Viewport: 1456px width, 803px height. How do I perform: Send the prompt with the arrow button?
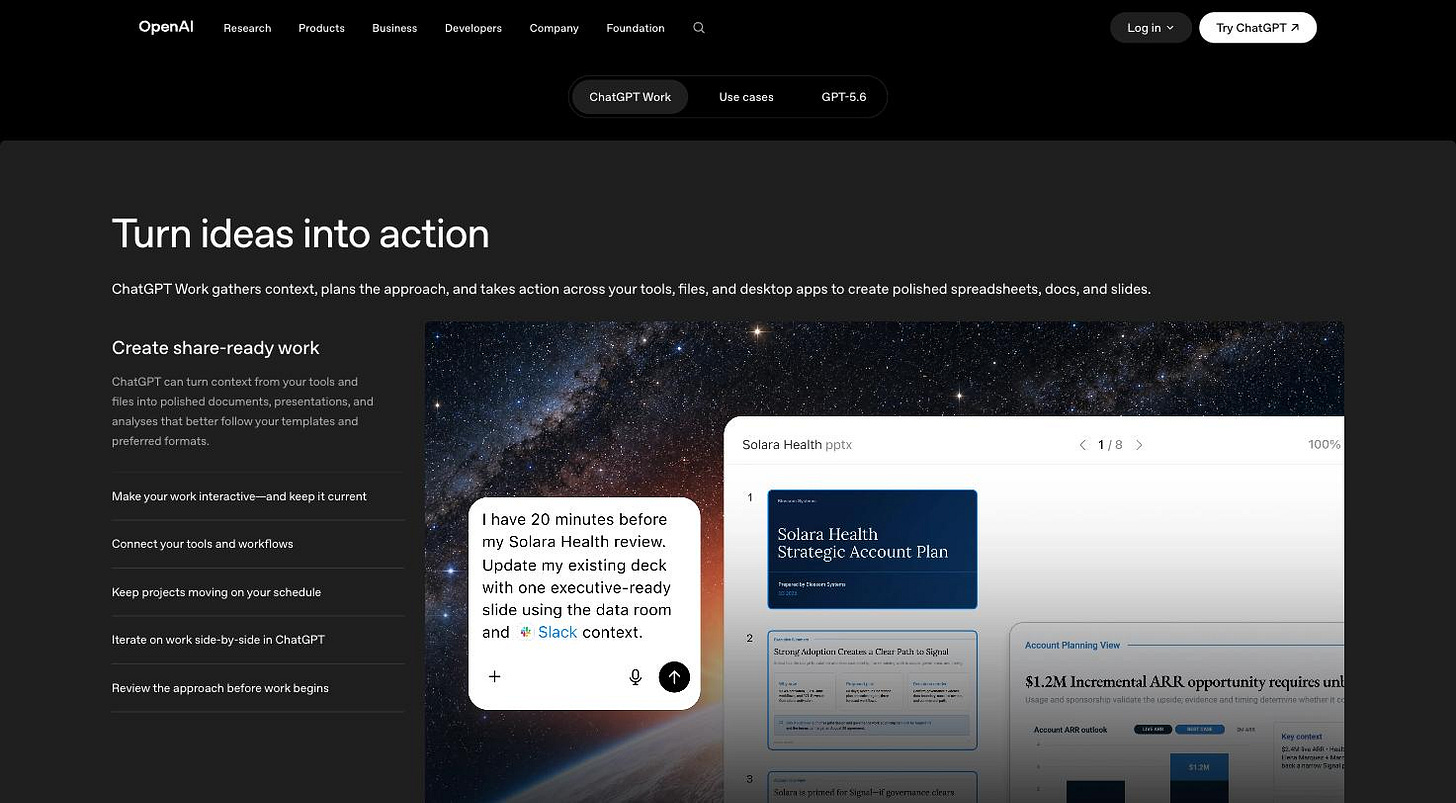[x=674, y=677]
